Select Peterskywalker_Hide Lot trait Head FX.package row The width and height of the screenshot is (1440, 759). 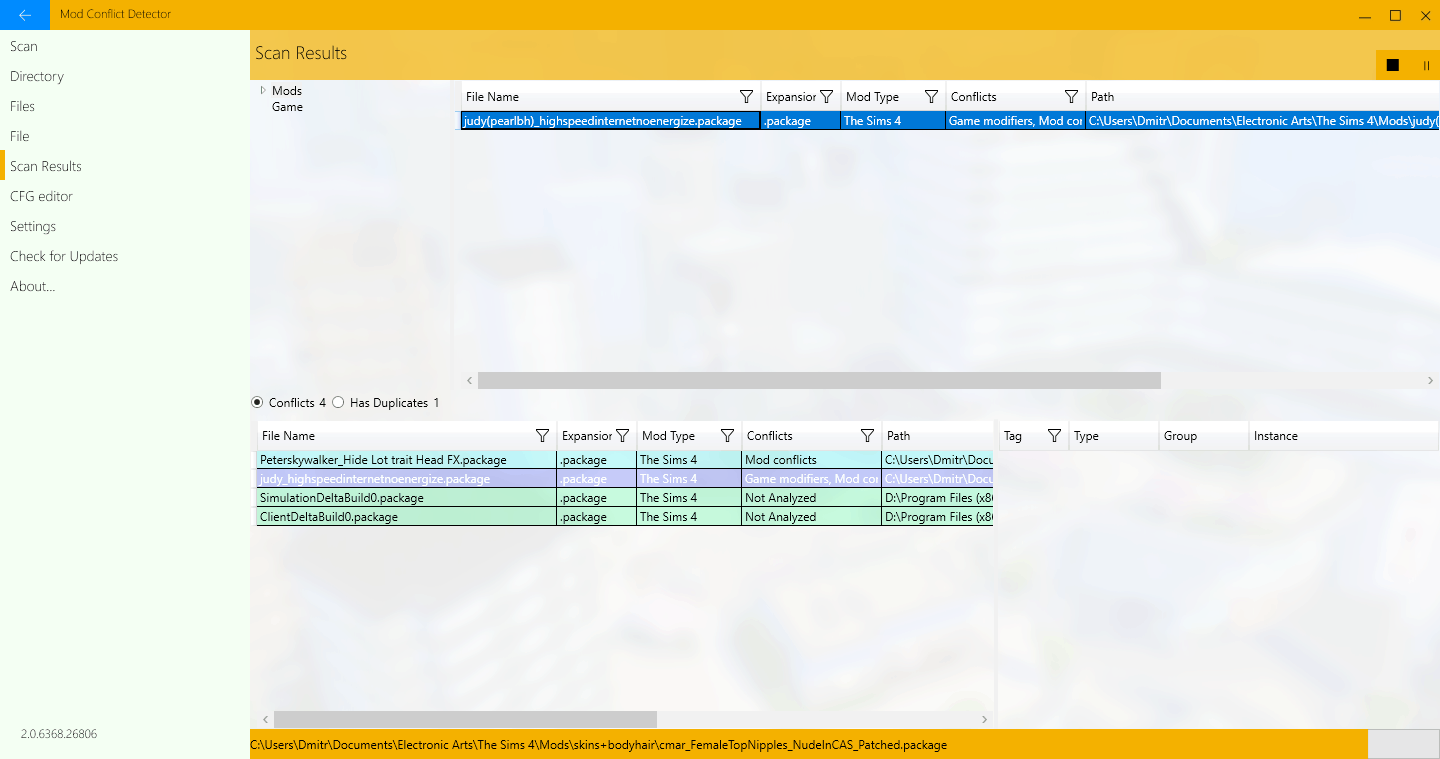point(383,460)
